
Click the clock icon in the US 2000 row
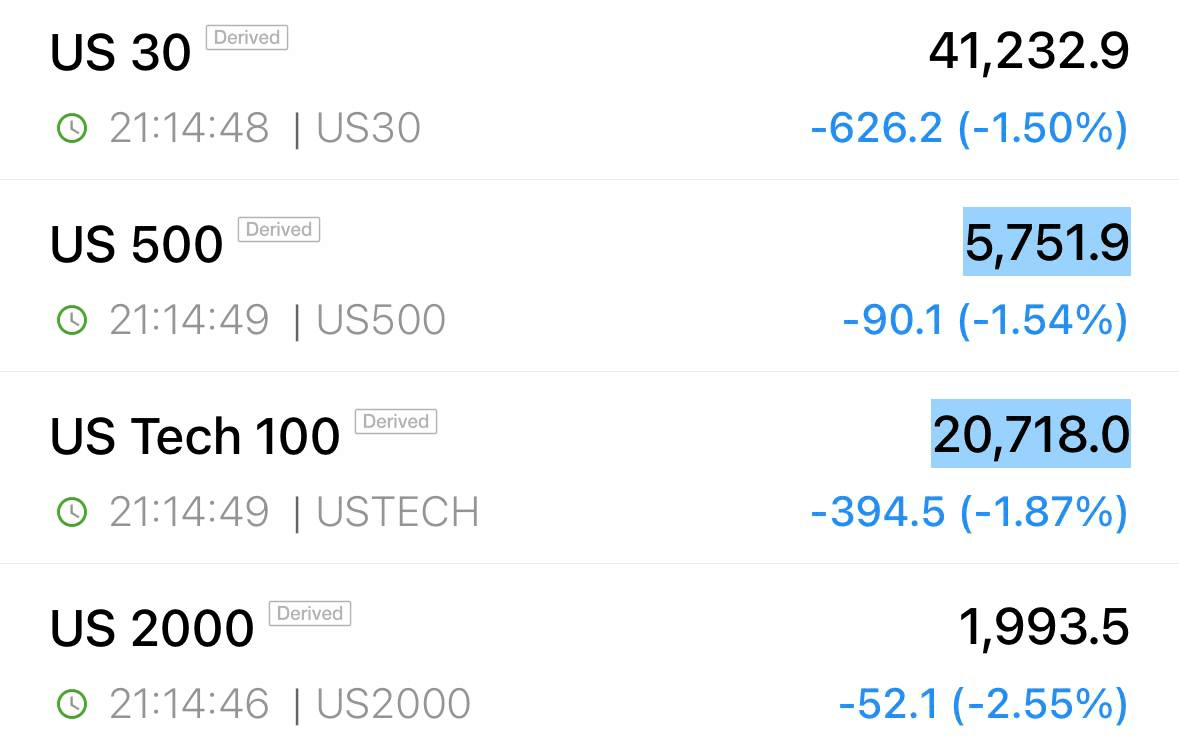[72, 704]
